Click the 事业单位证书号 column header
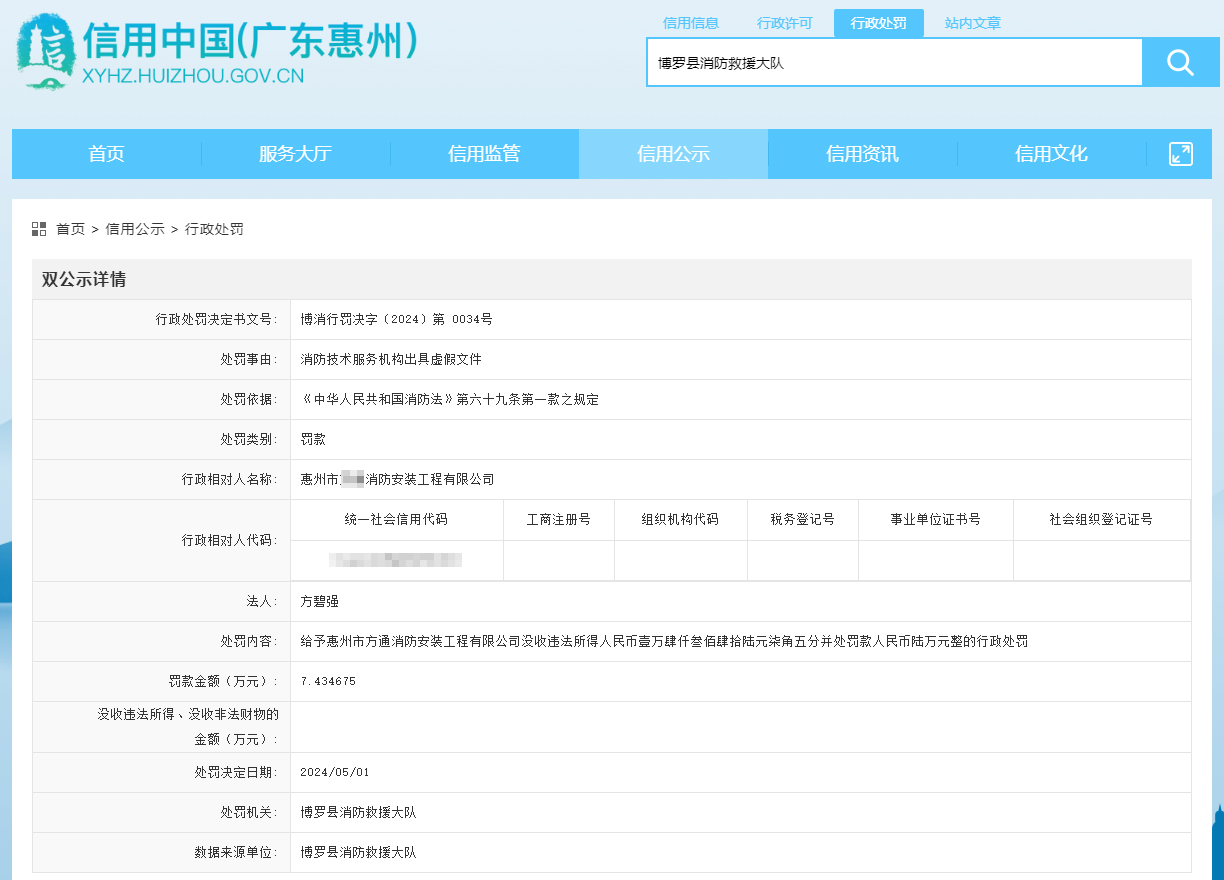Screen dimensions: 1224x880 point(936,520)
